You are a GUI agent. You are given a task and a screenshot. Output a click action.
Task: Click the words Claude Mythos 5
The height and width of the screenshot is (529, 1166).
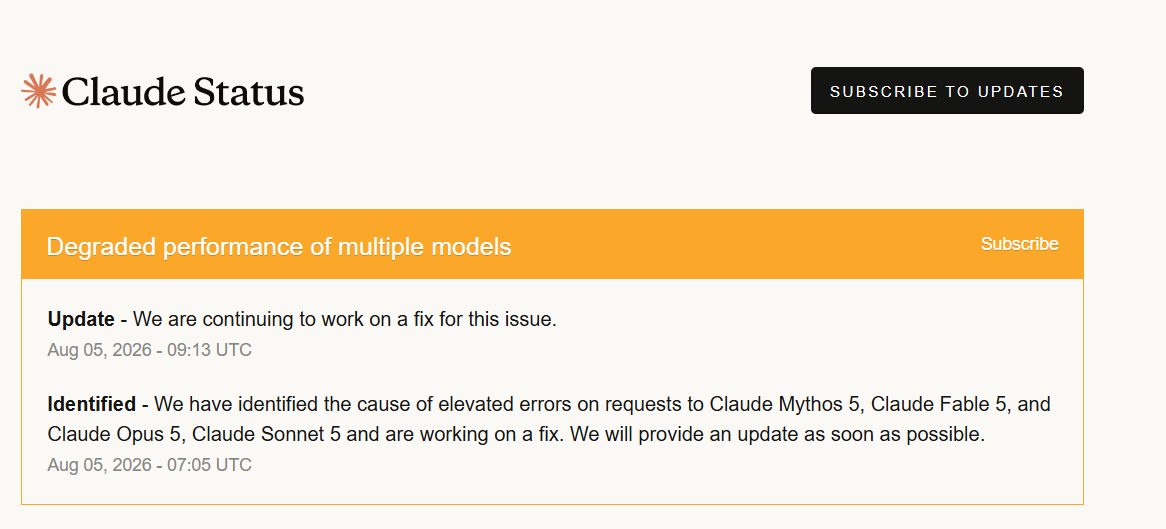[x=787, y=404]
